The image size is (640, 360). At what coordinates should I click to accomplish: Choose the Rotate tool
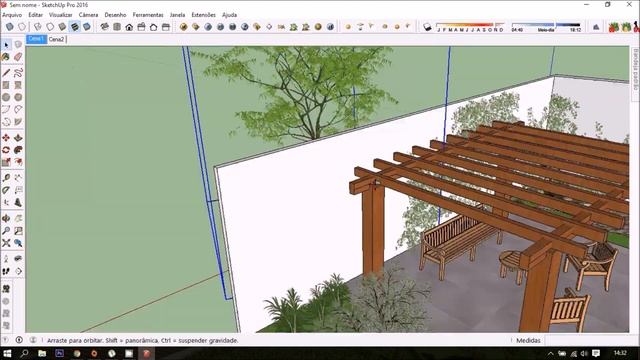(6, 150)
